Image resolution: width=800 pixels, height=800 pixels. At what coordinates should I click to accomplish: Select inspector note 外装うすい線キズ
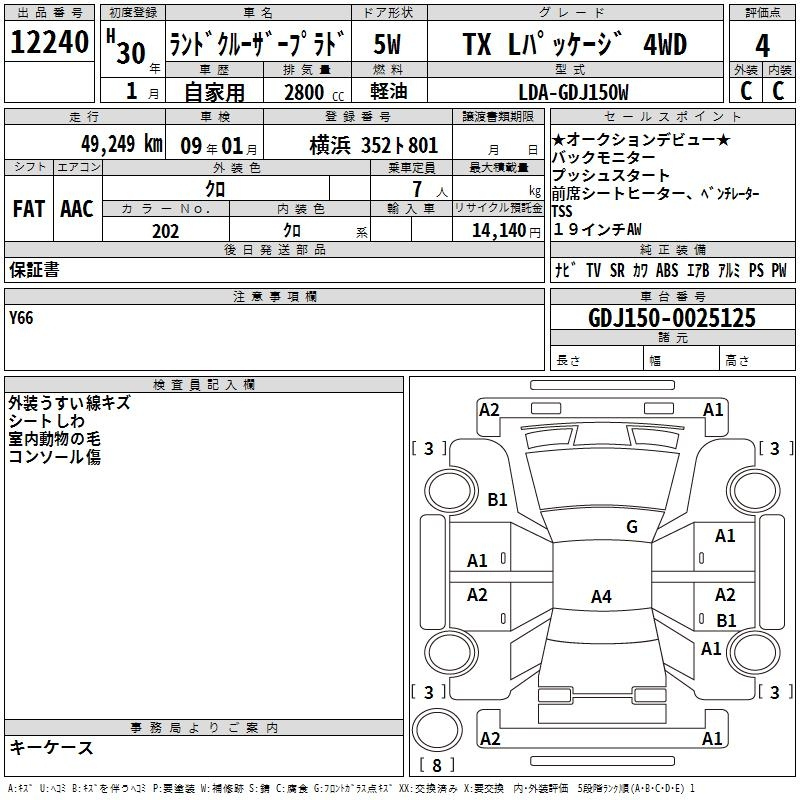pyautogui.click(x=69, y=403)
